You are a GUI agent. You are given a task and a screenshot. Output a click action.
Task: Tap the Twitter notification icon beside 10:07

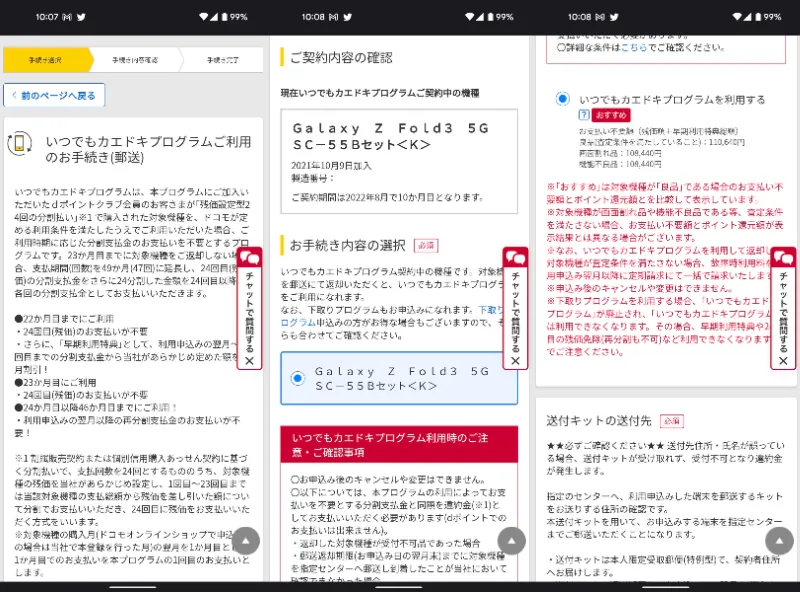81,17
